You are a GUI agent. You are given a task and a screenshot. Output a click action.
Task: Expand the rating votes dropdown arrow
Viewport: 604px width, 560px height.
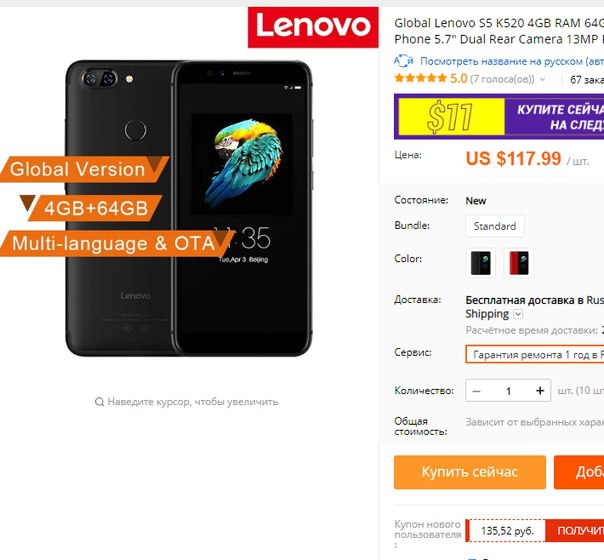pyautogui.click(x=542, y=80)
